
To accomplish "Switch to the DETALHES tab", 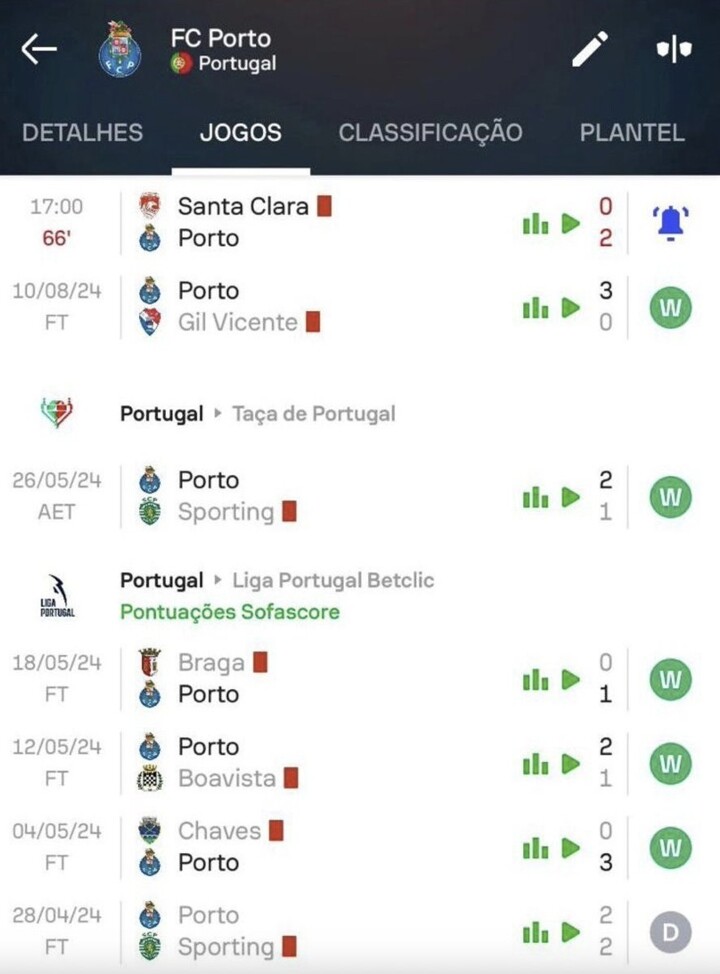I will pos(82,133).
